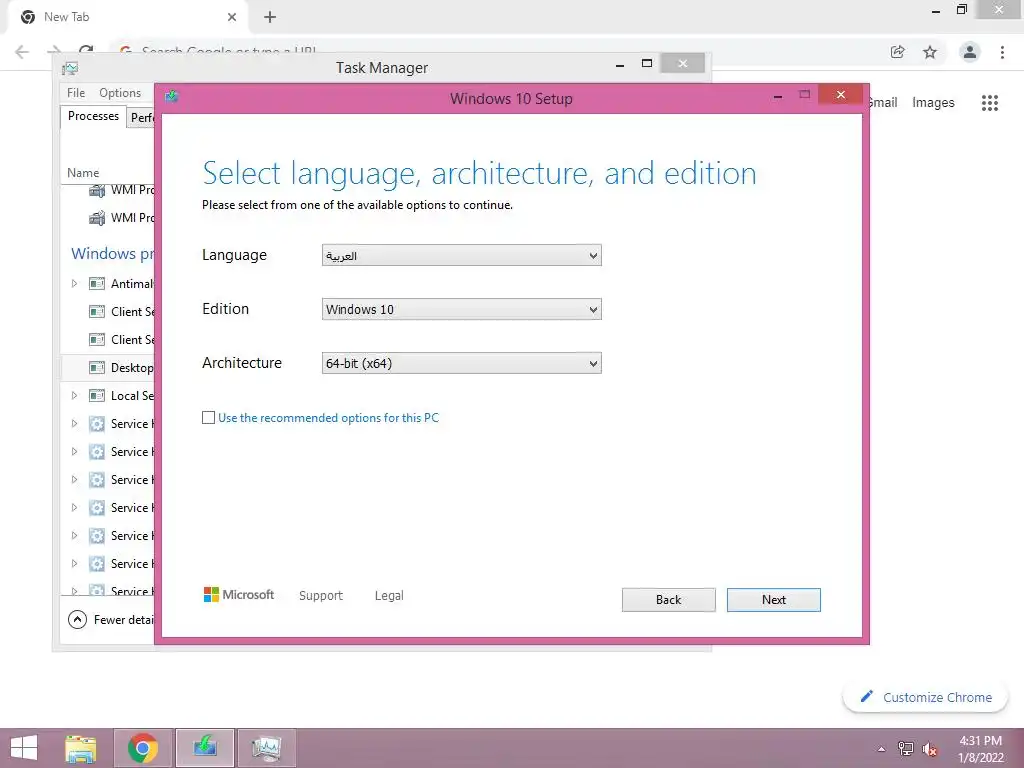Select the Antimalware process icon in Task Manager
Screen dimensions: 1024x768
[97, 283]
